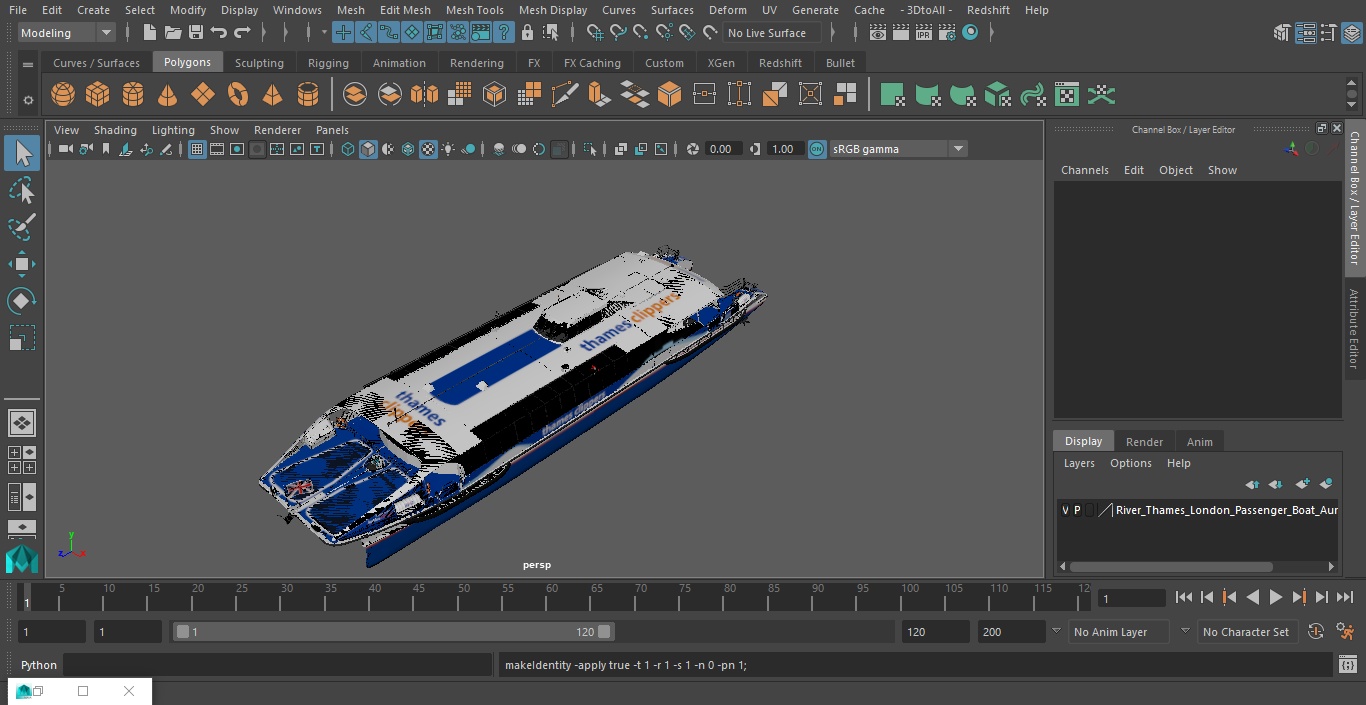The height and width of the screenshot is (705, 1366).
Task: Open the Modeling menu set dropdown
Action: click(66, 33)
